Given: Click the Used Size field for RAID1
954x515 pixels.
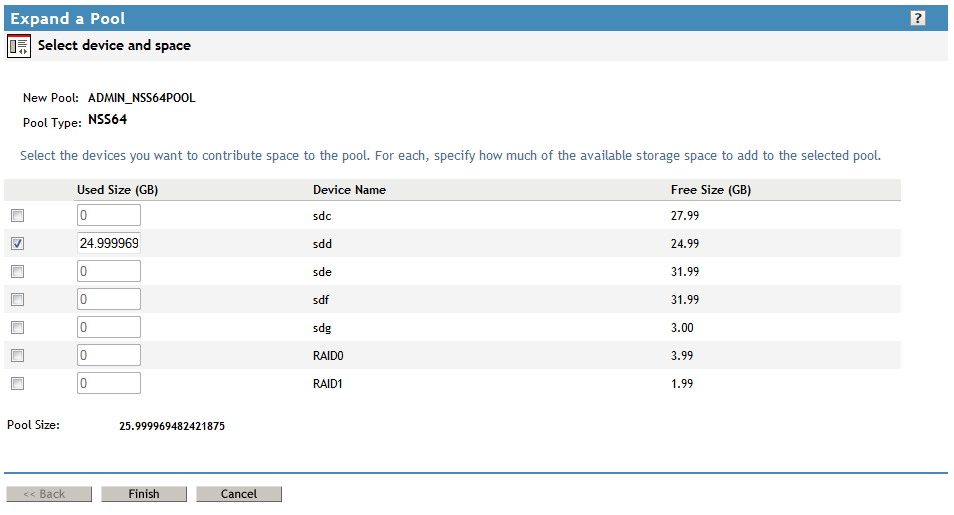Looking at the screenshot, I should (109, 383).
